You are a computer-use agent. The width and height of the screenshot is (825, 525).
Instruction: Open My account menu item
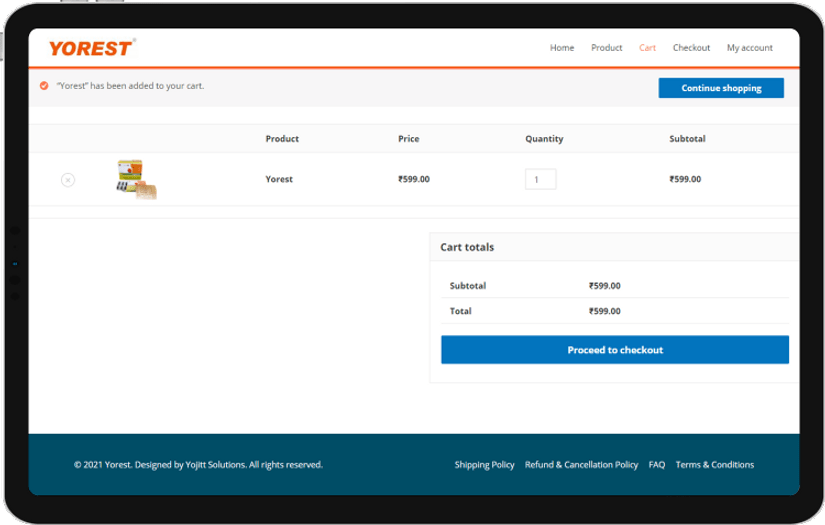[750, 48]
